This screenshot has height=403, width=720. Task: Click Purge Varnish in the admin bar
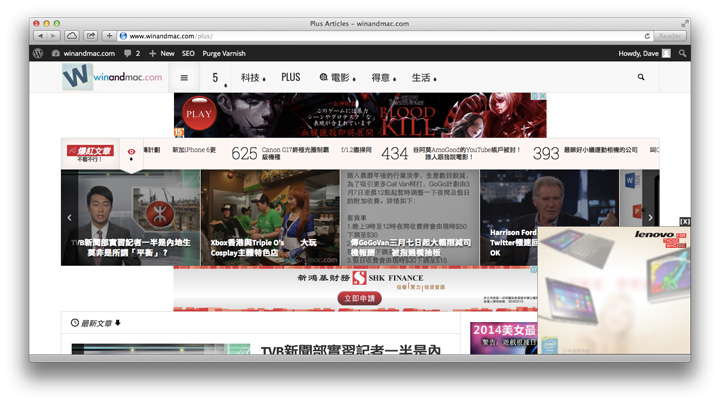pos(223,53)
